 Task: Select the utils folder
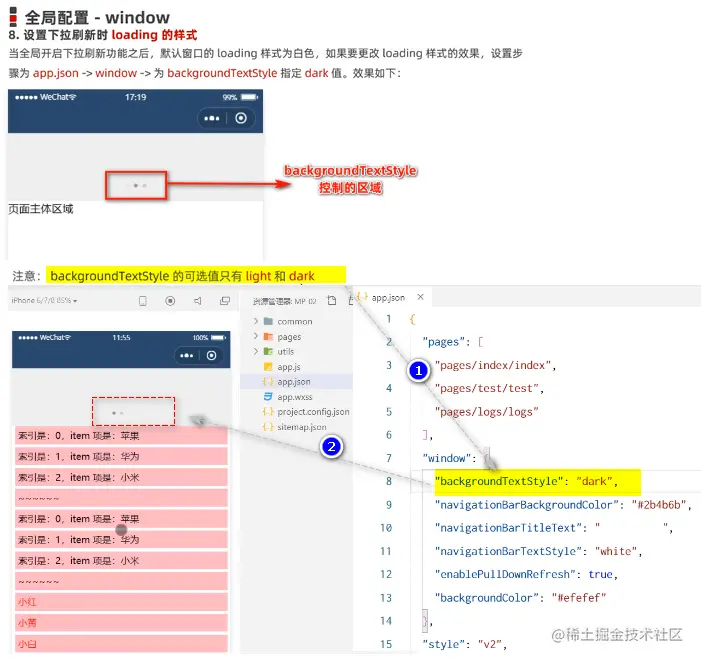286,352
